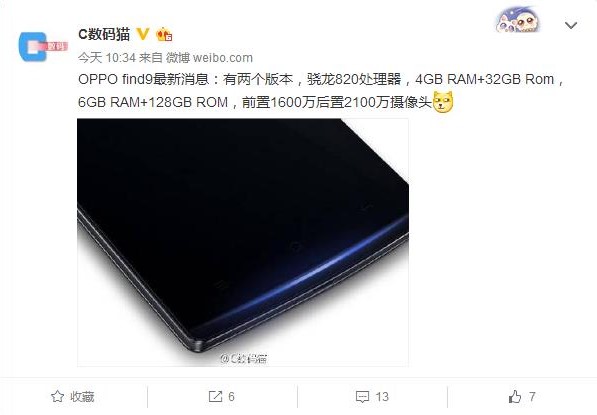Click the repost count 6
Screen dimensions: 597x415
[x=231, y=397]
